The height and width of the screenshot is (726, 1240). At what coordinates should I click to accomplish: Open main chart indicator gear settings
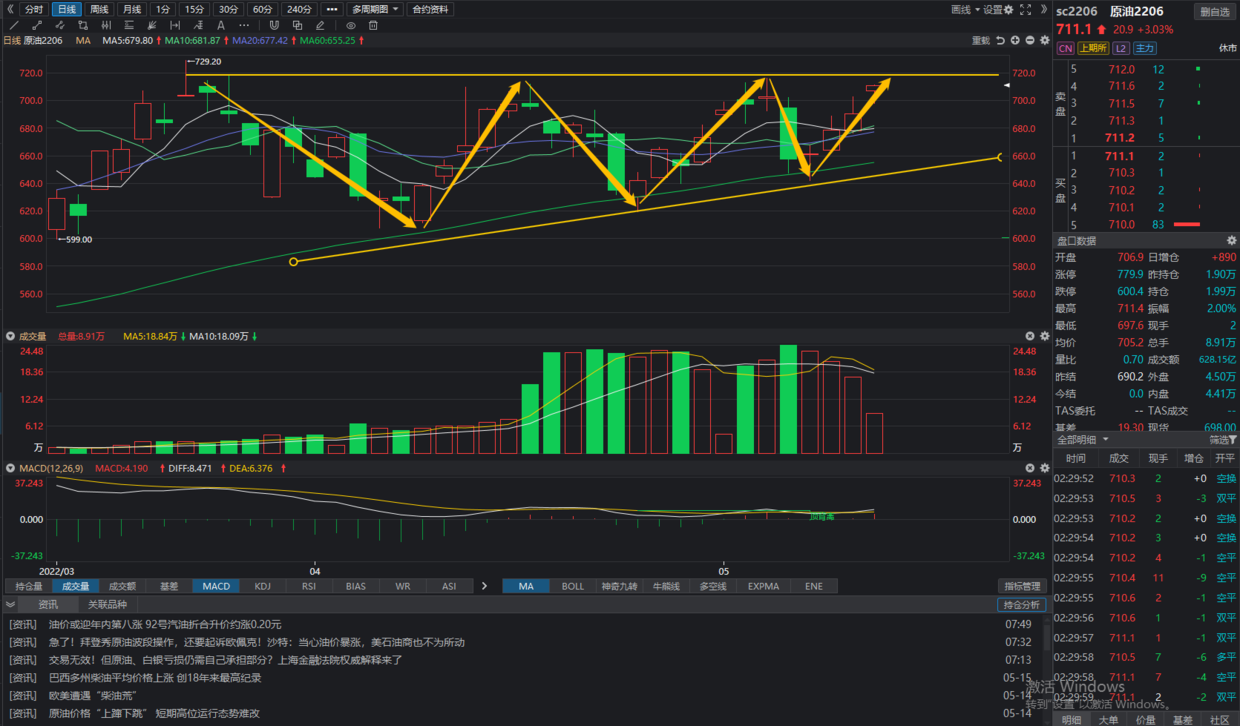pyautogui.click(x=1045, y=40)
